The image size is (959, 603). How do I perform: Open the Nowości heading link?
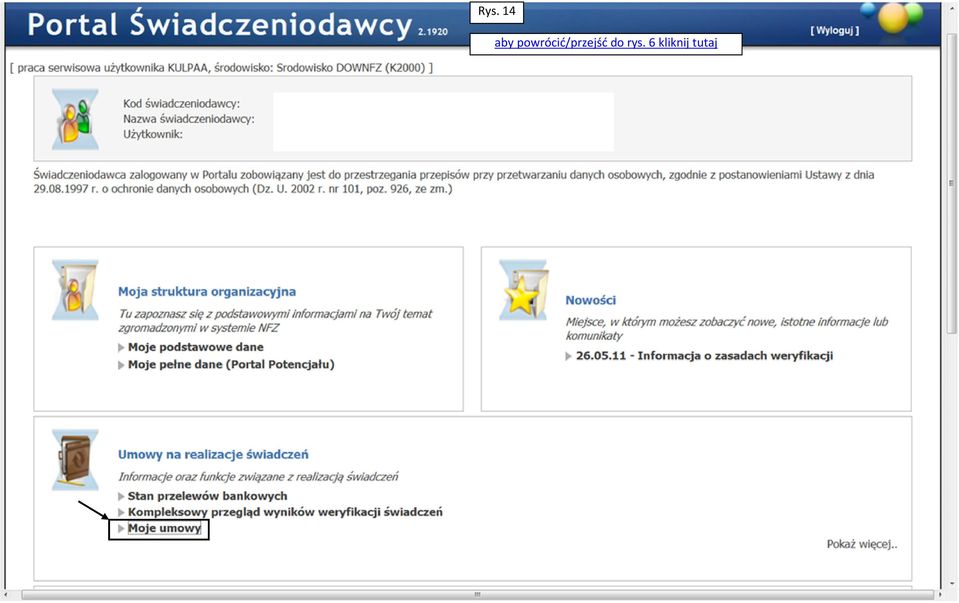[591, 300]
